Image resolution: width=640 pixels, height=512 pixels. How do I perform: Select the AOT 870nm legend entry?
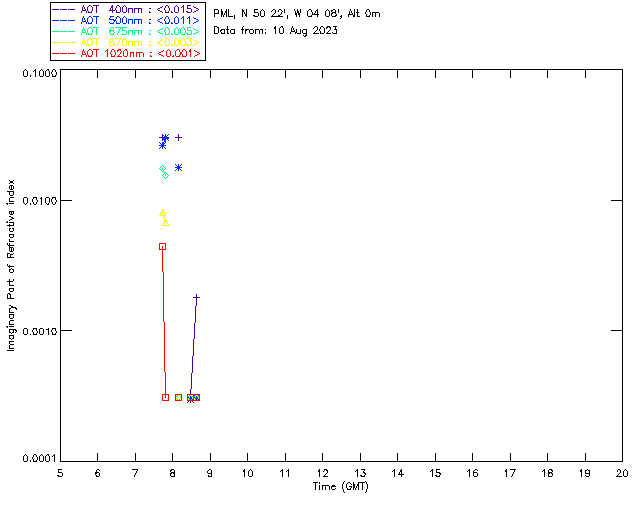[127, 42]
